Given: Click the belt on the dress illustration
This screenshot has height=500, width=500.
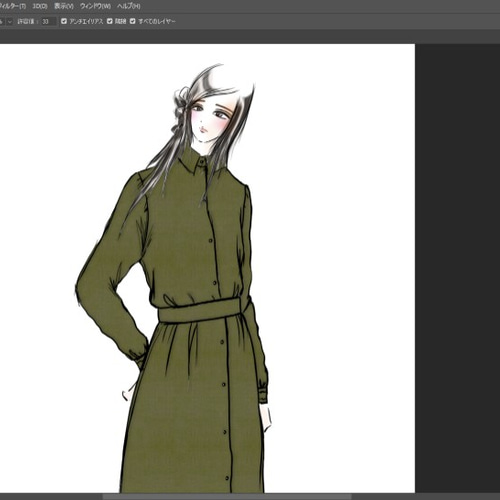Looking at the screenshot, I should point(199,311).
